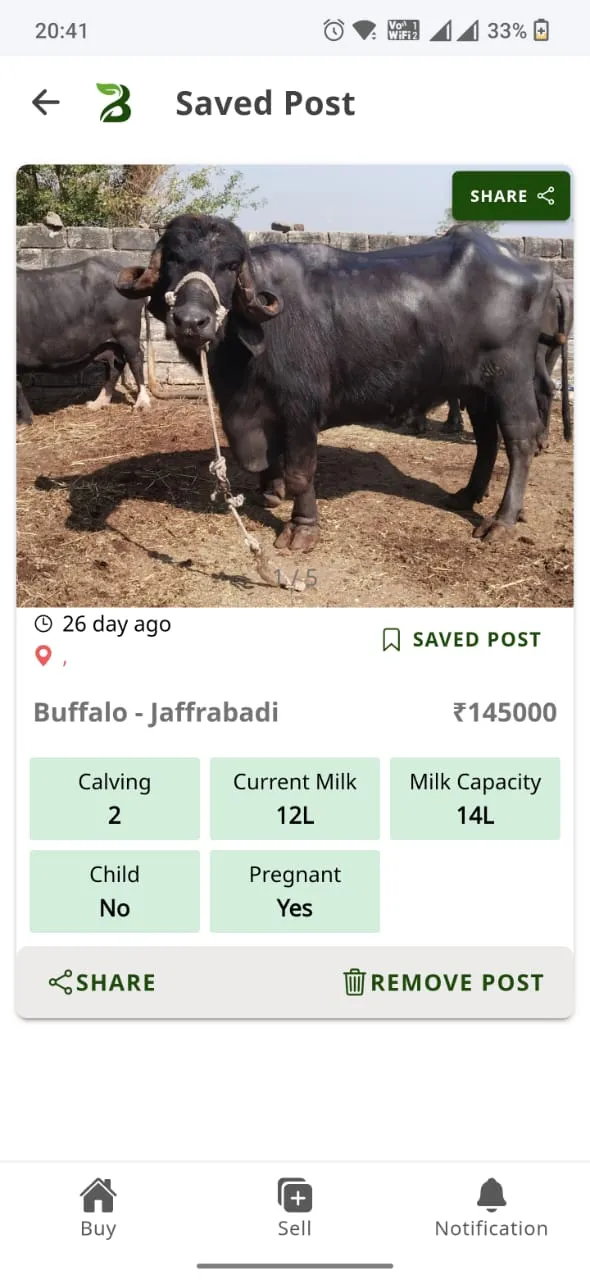Go to the Notification tab

(491, 1208)
